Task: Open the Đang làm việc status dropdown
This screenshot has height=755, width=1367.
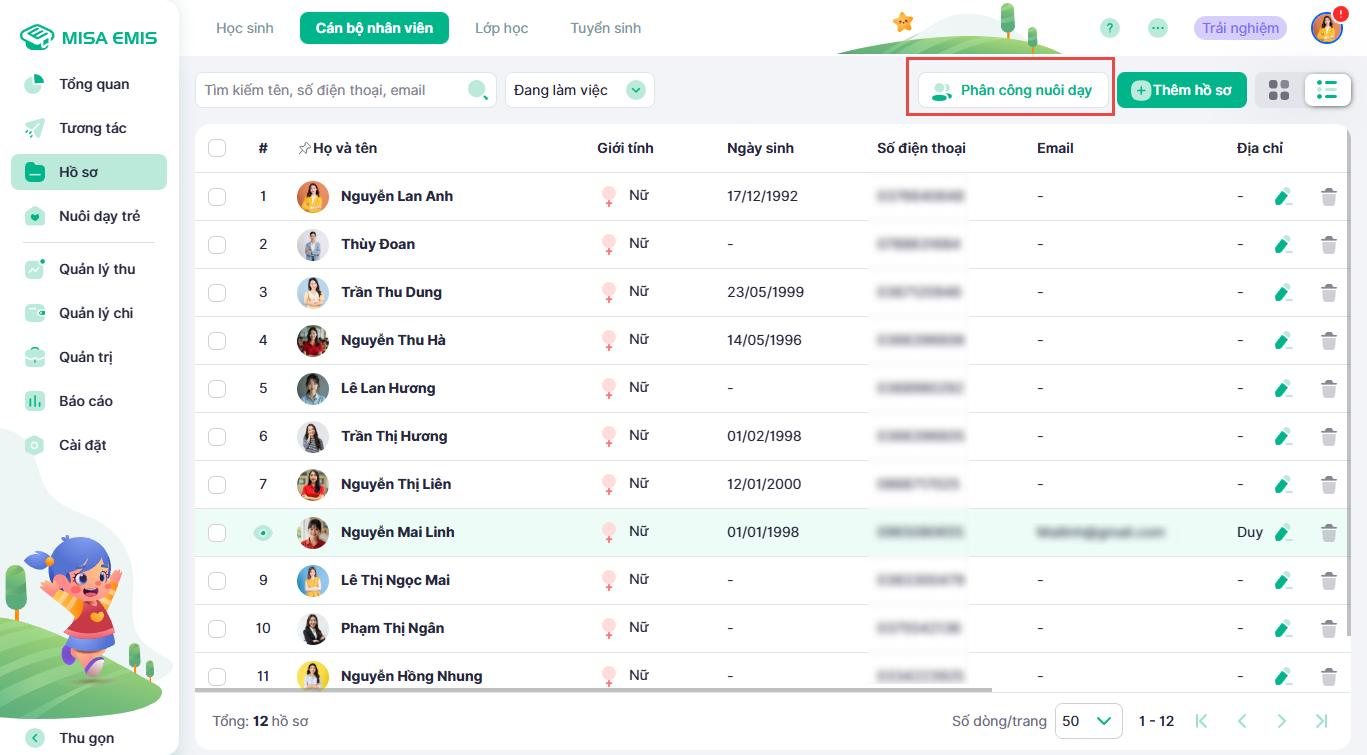Action: 580,90
